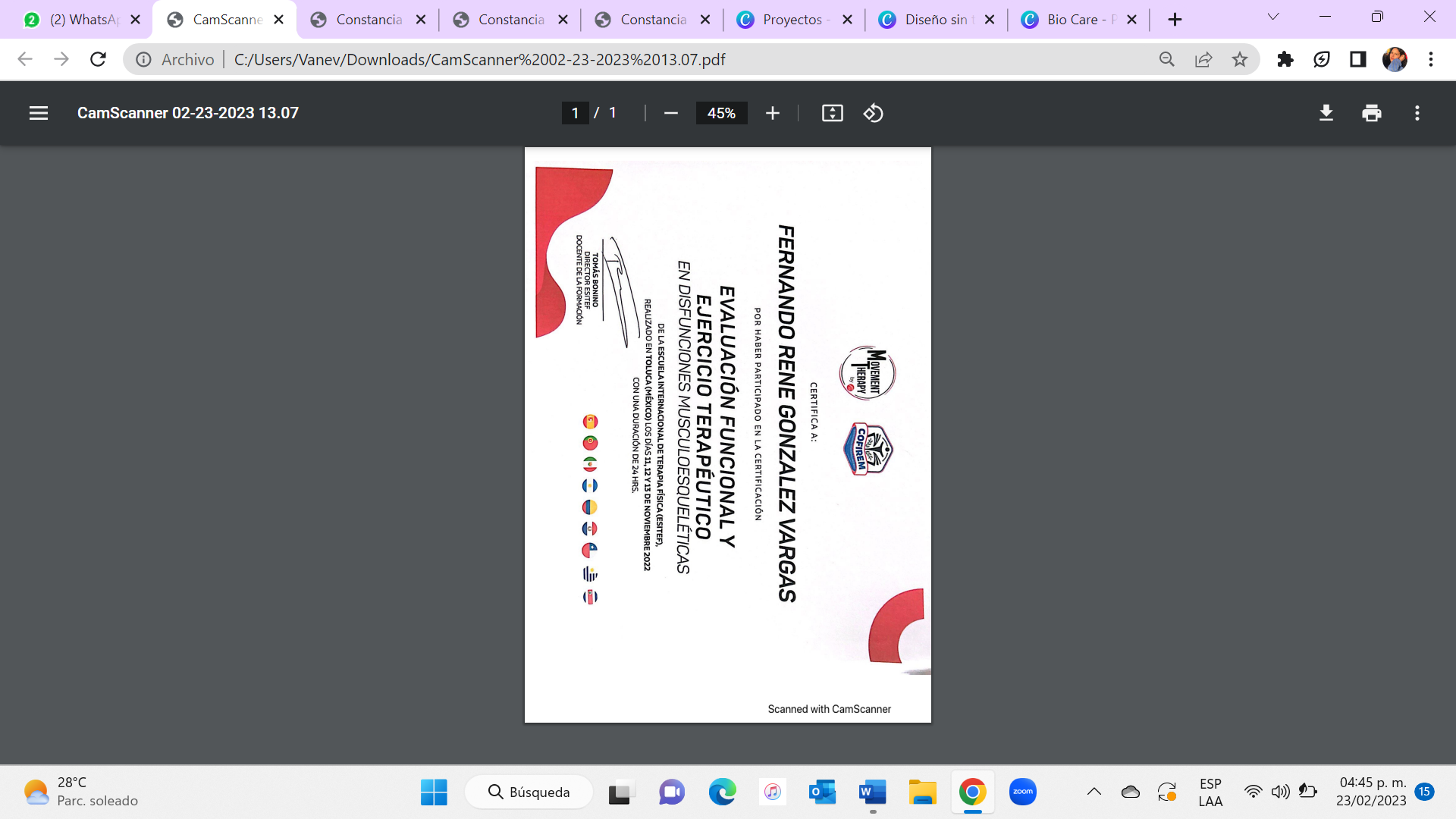Open the PDF sidebar menu icon

tap(39, 113)
